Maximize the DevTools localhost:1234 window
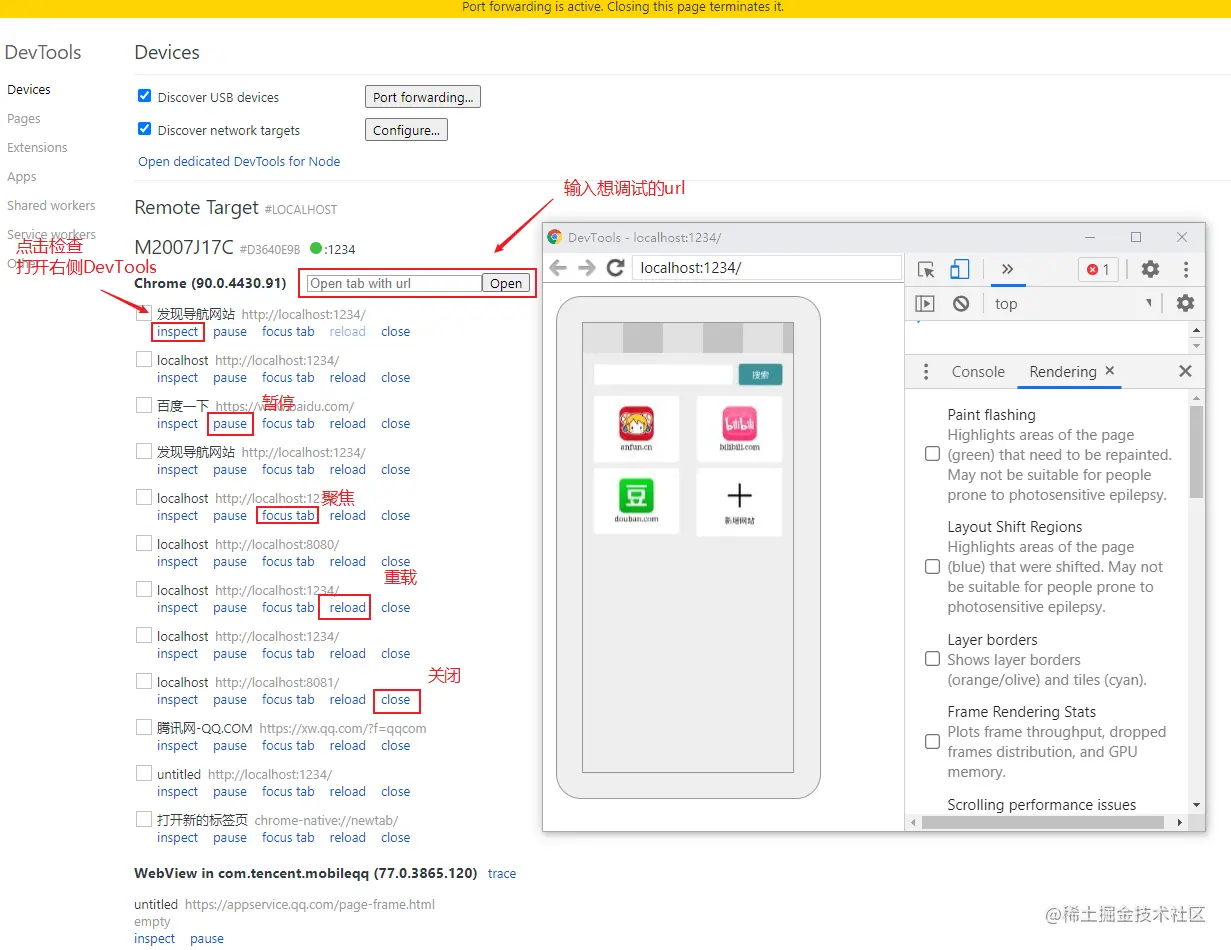Viewport: 1231px width, 950px height. click(x=1136, y=237)
